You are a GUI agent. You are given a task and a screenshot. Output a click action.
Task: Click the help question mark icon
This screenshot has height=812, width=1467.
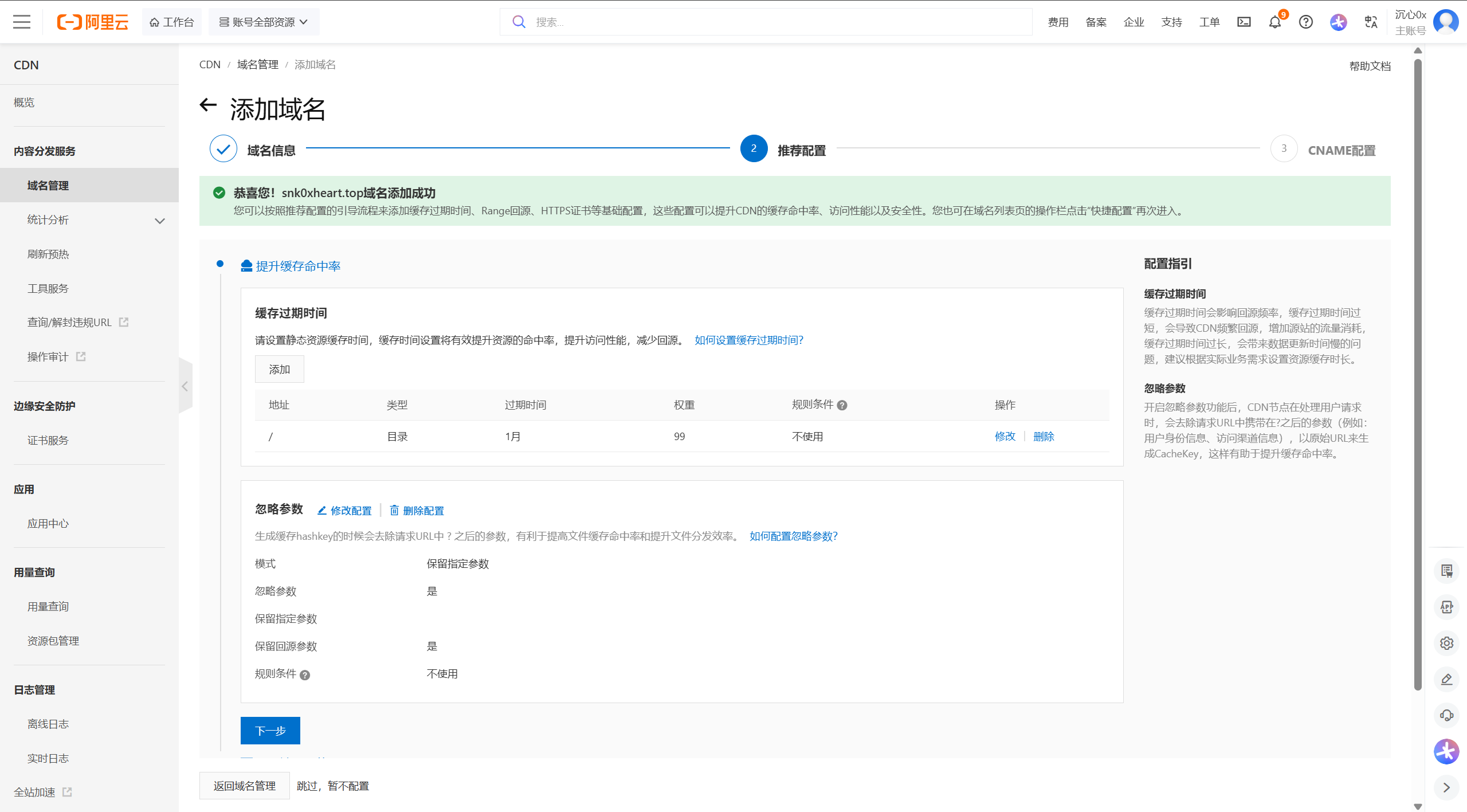(x=1305, y=22)
